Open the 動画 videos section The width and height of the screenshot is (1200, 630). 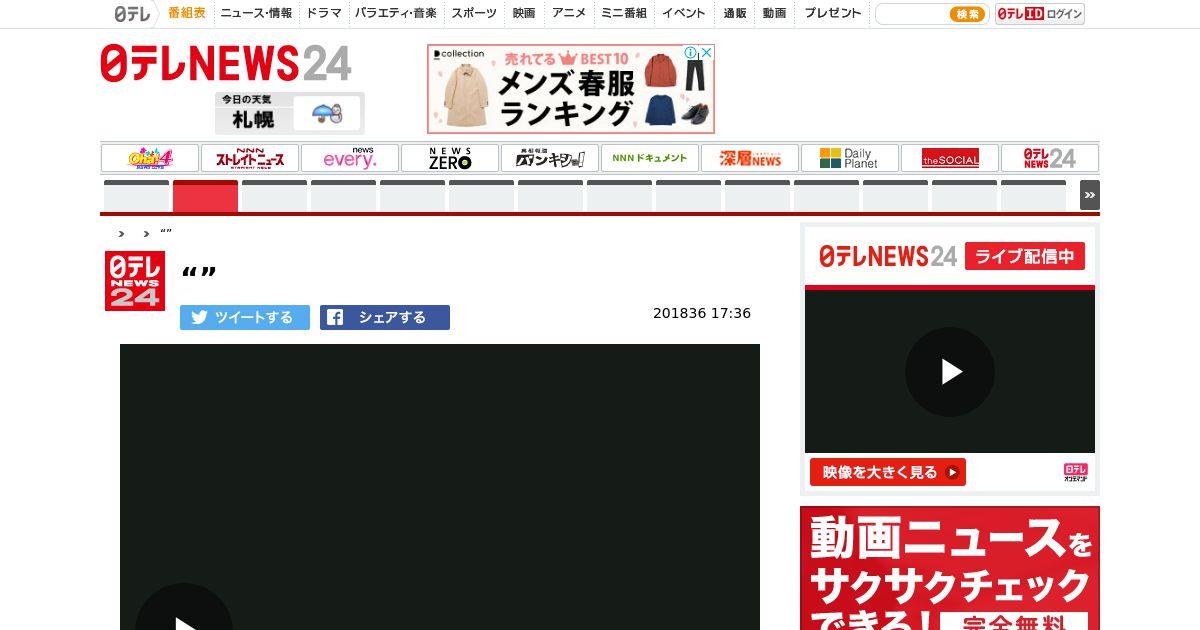click(774, 14)
